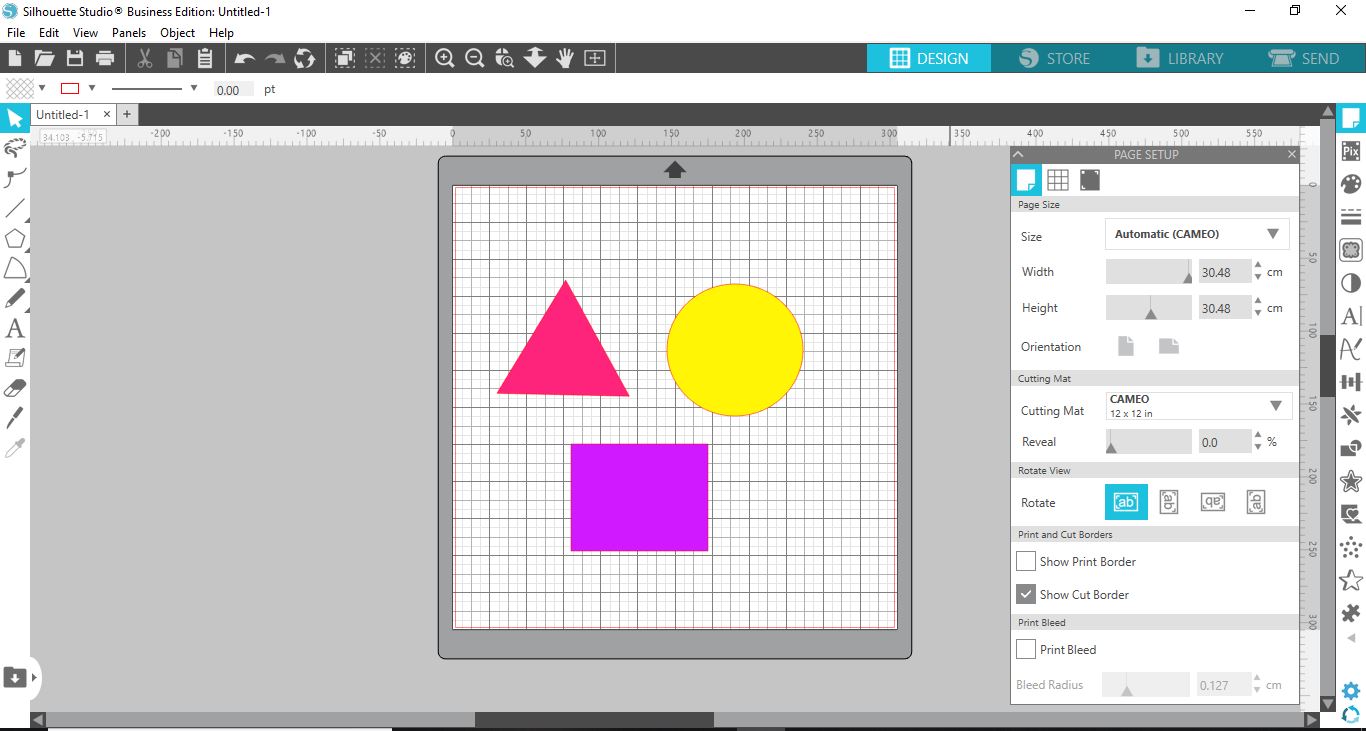Enable the Print Bleed option
The image size is (1366, 731).
1025,649
